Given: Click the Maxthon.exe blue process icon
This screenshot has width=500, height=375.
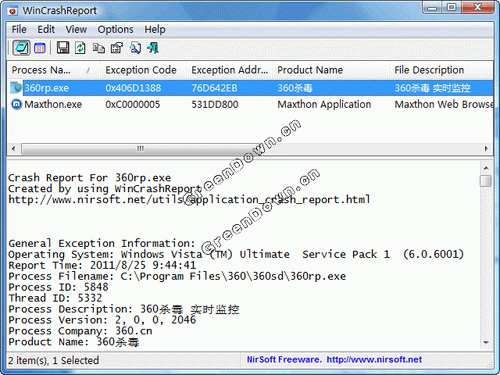Looking at the screenshot, I should (x=16, y=104).
